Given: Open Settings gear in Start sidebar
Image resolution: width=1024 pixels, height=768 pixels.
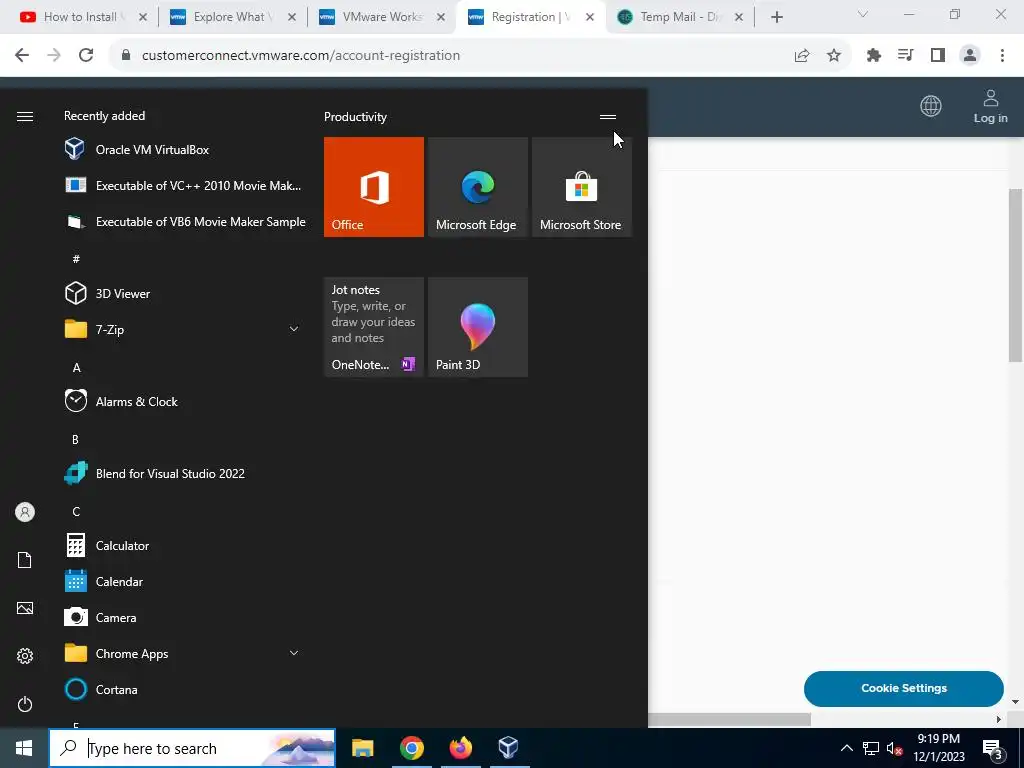Looking at the screenshot, I should [x=25, y=656].
